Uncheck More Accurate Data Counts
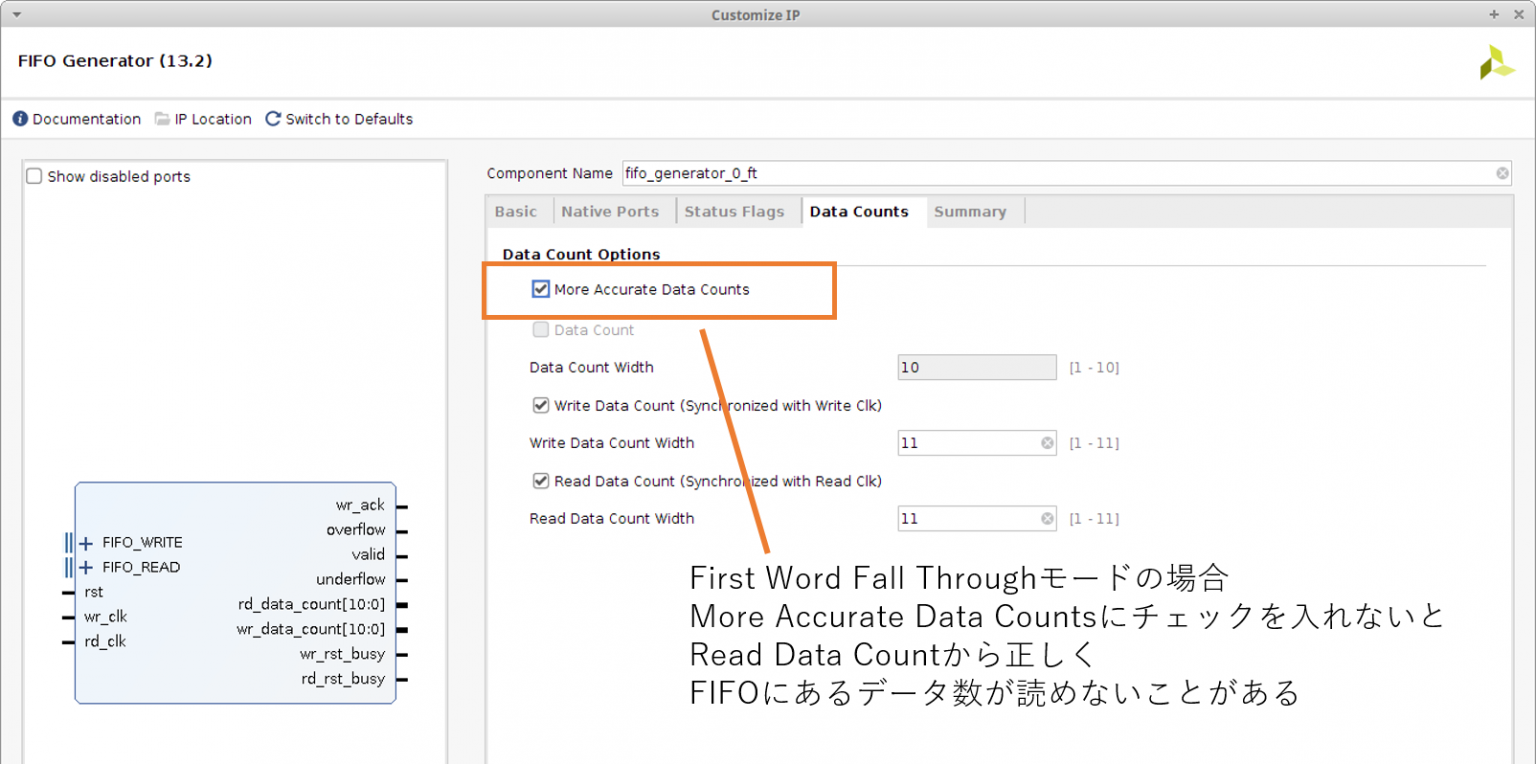Screen dimensions: 1536x764 click(x=541, y=290)
